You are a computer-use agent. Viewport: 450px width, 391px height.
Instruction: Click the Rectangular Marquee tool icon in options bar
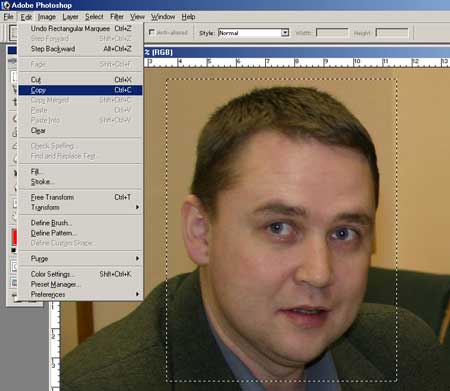point(13,33)
